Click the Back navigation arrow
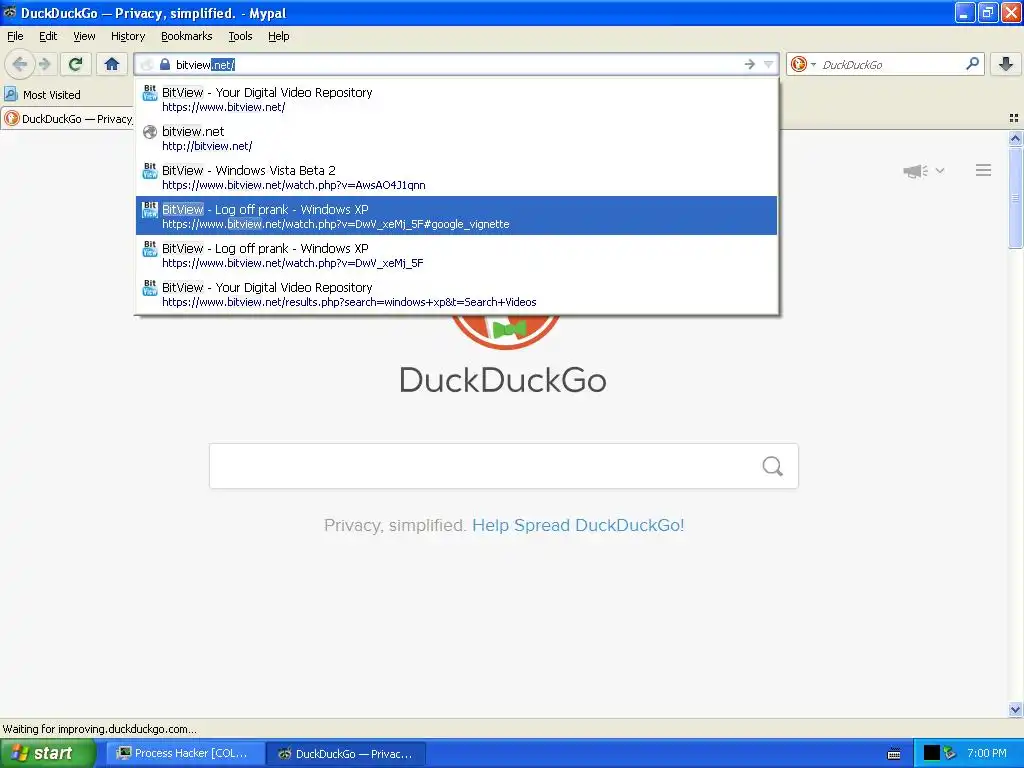1024x768 pixels. pyautogui.click(x=20, y=64)
